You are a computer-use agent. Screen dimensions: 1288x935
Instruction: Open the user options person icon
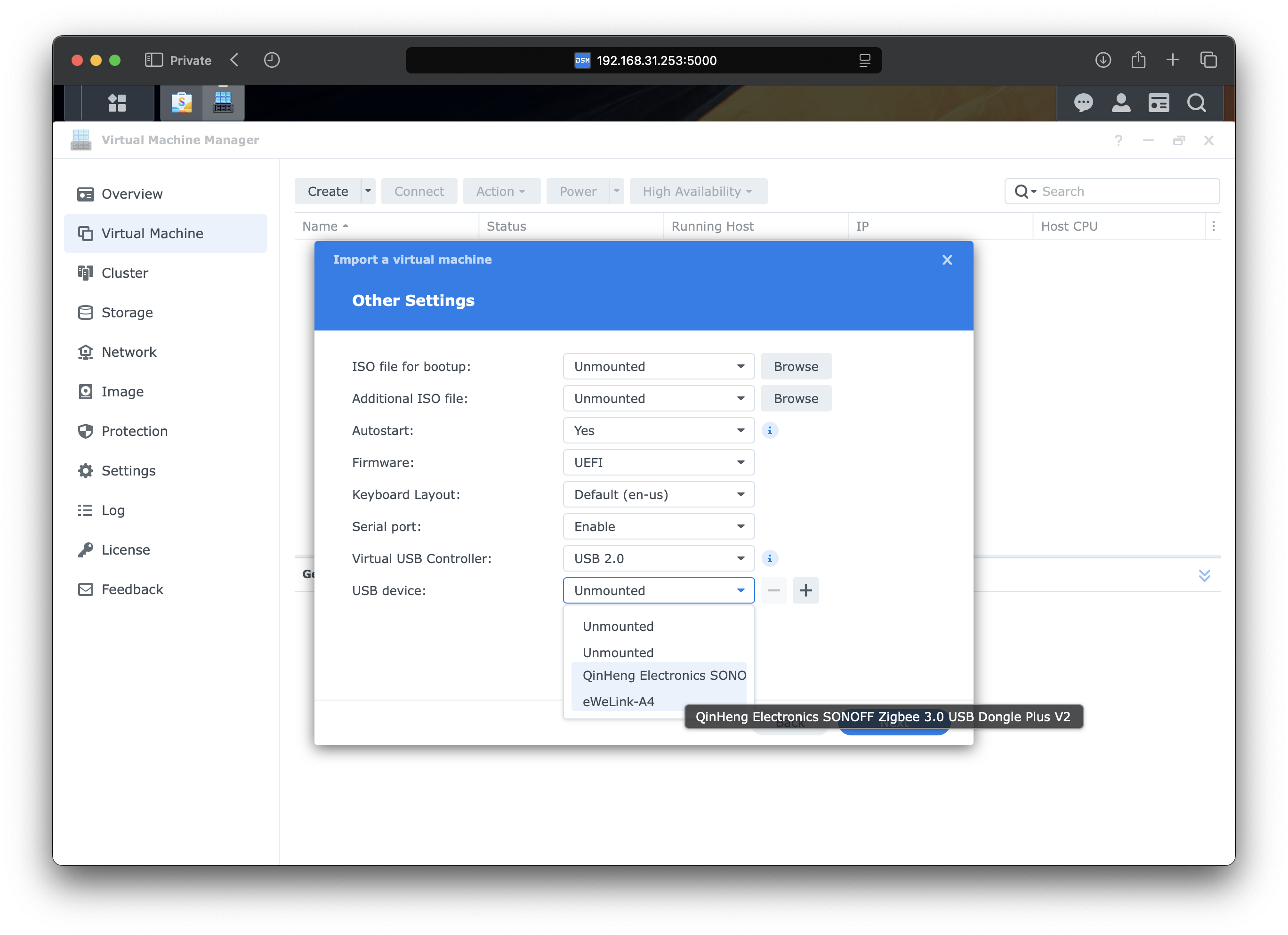[1120, 103]
